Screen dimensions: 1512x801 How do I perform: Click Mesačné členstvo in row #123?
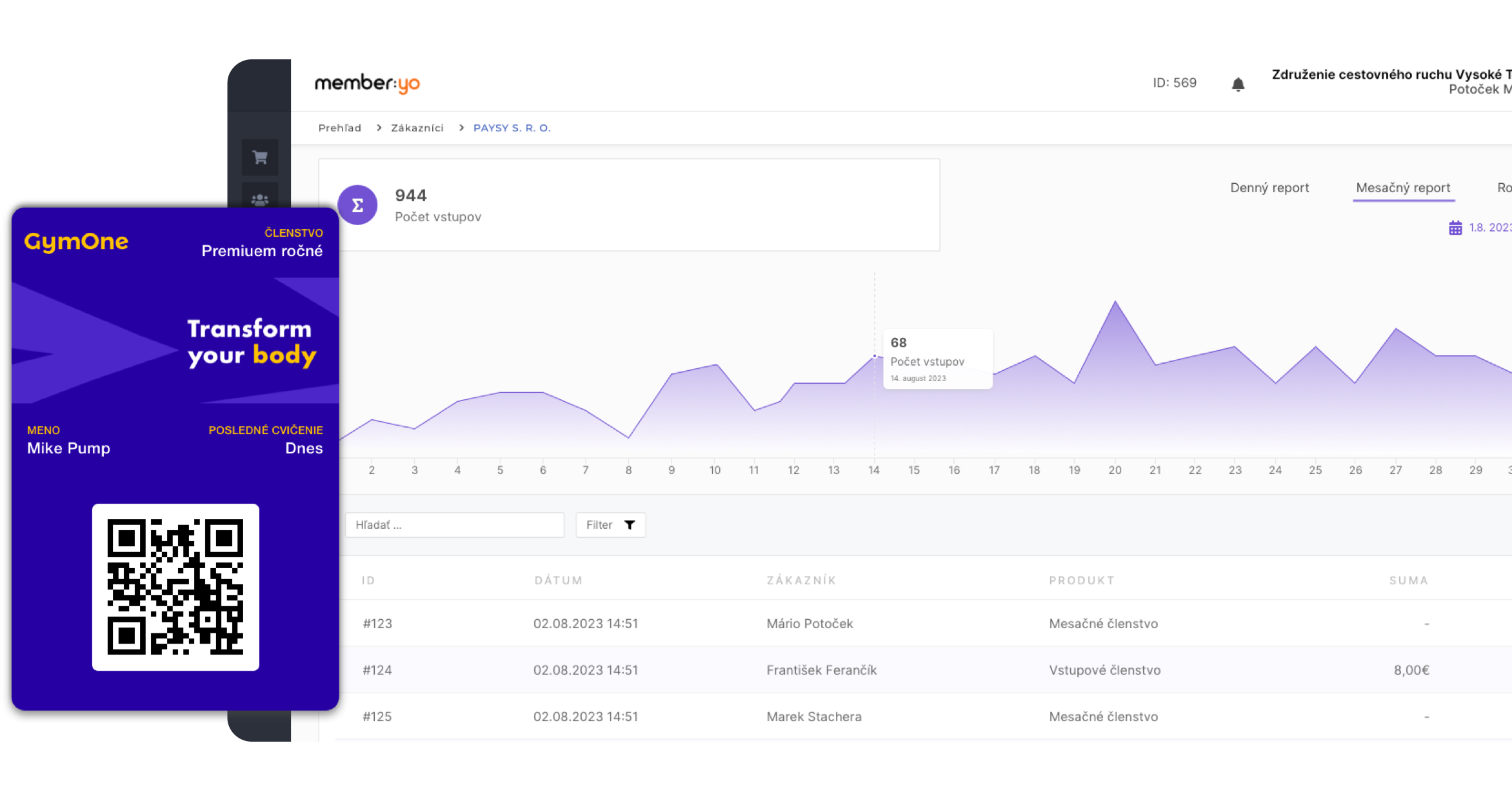(x=1103, y=624)
